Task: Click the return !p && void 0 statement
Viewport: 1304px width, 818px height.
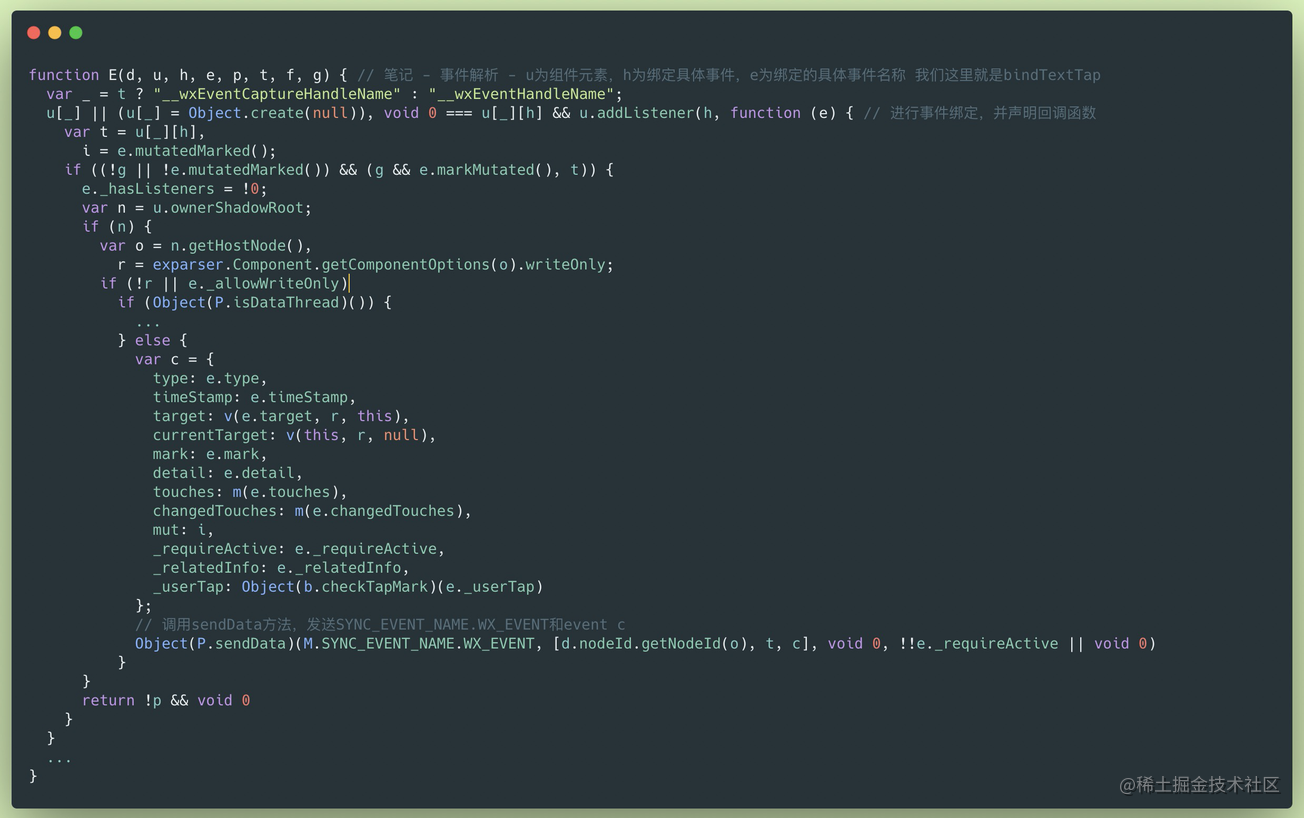Action: [166, 701]
